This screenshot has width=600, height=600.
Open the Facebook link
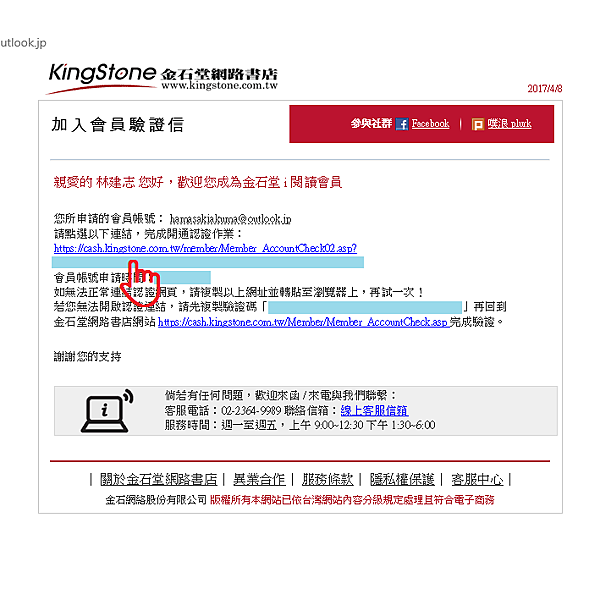(x=430, y=124)
